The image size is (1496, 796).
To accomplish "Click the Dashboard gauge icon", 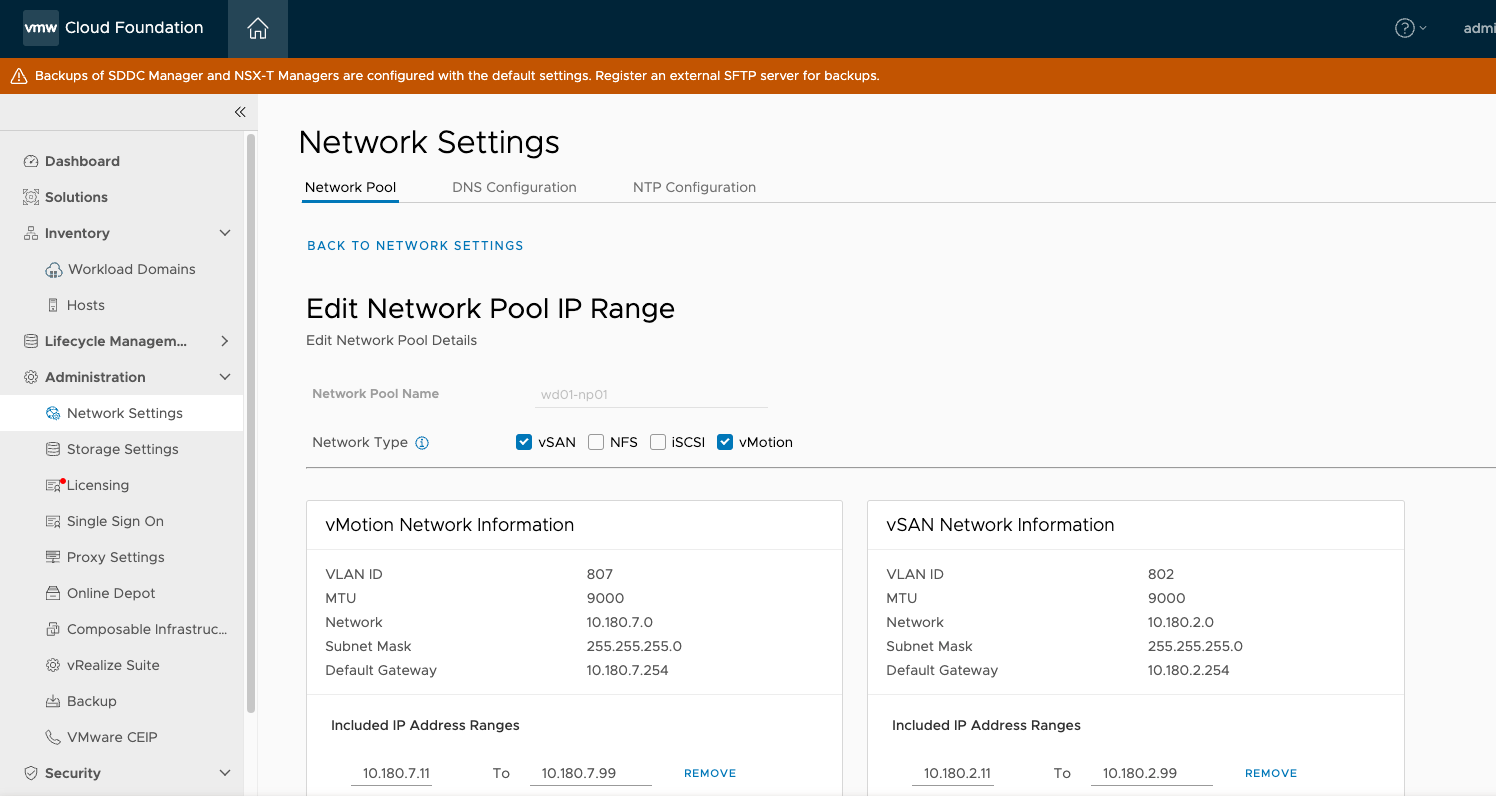I will 30,161.
